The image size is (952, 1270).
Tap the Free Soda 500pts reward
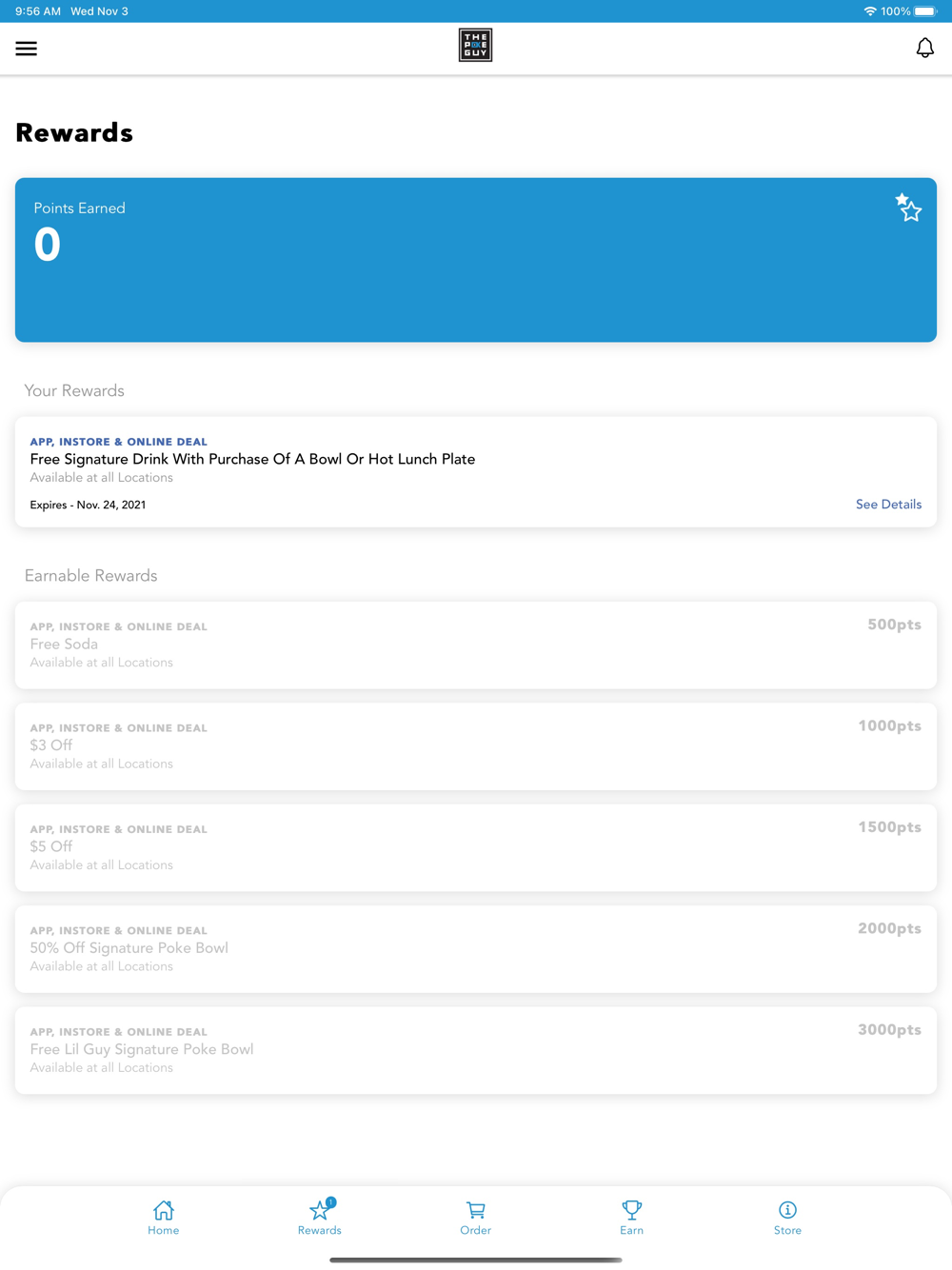(475, 645)
